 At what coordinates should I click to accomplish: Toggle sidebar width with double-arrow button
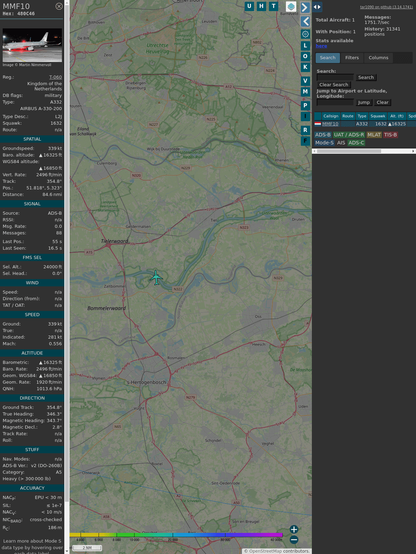coord(317,7)
